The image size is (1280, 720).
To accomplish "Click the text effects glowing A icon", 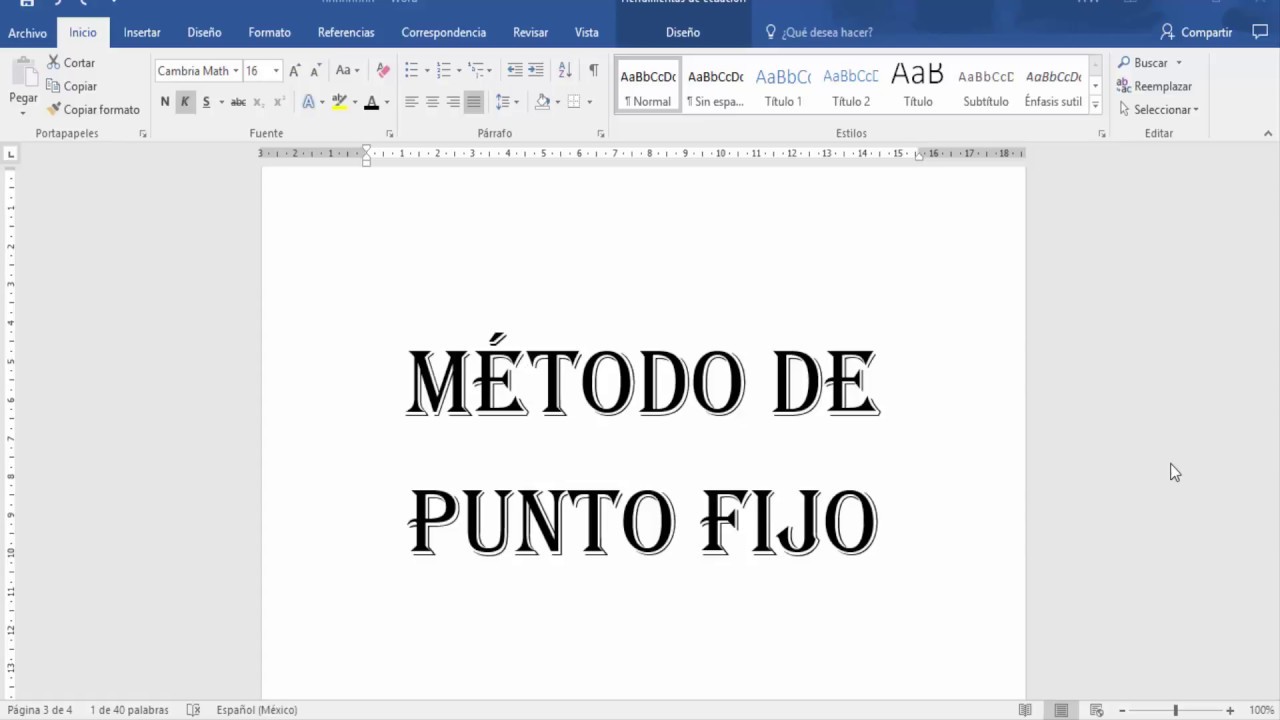I will [x=308, y=102].
